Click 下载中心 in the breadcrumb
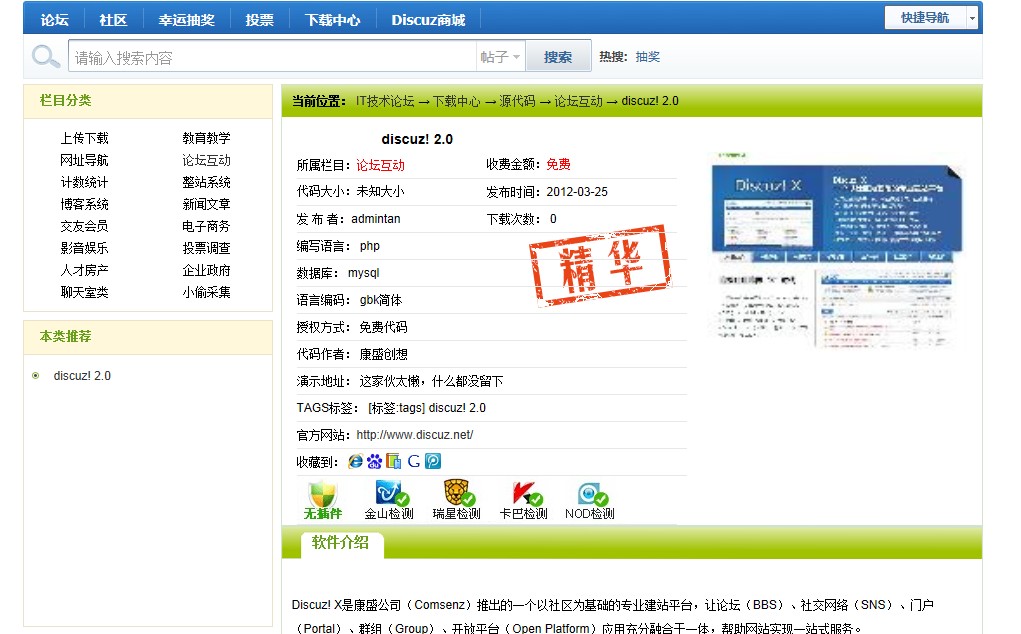Image resolution: width=1021 pixels, height=634 pixels. pyautogui.click(x=456, y=101)
